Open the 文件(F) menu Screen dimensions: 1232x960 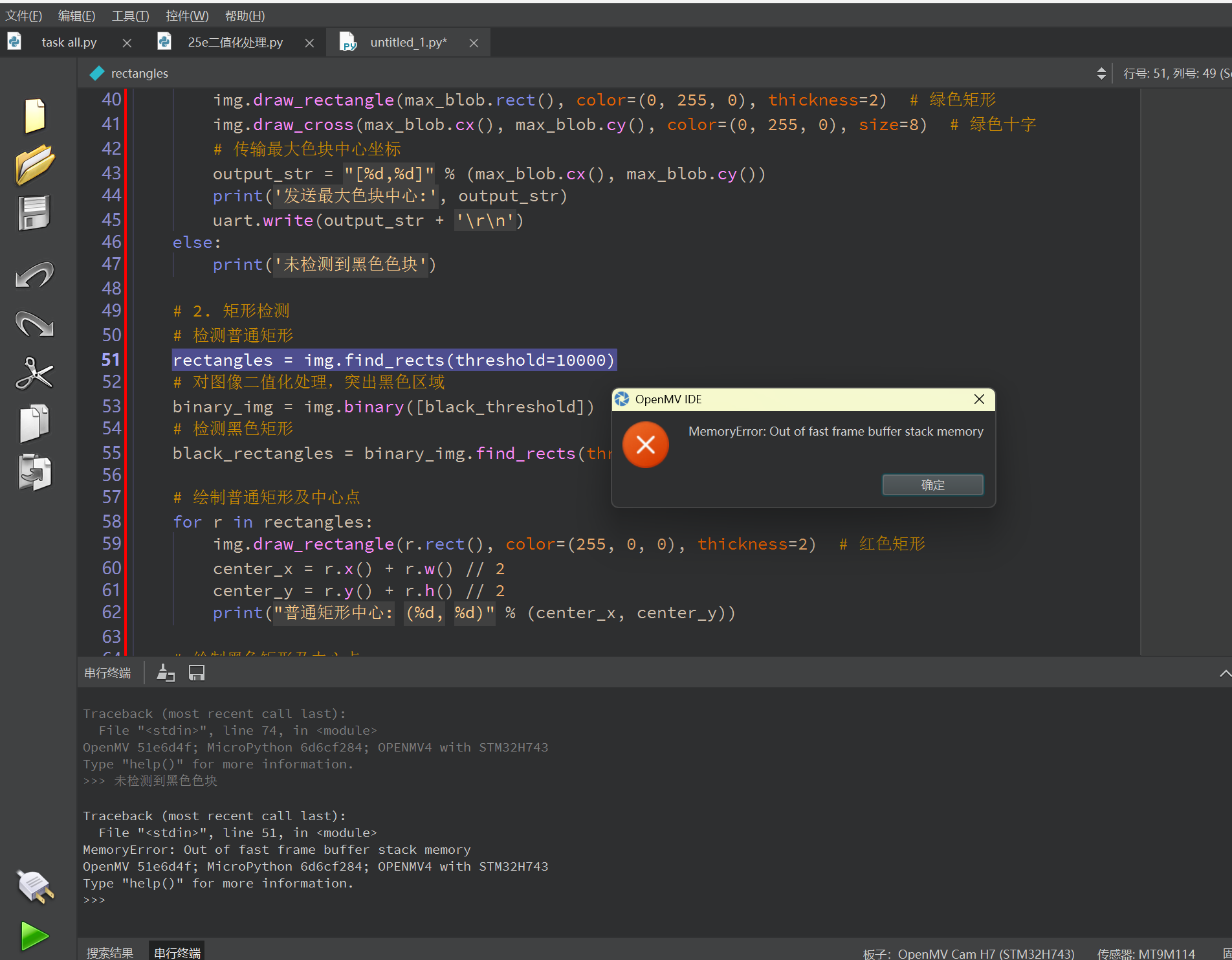[24, 16]
